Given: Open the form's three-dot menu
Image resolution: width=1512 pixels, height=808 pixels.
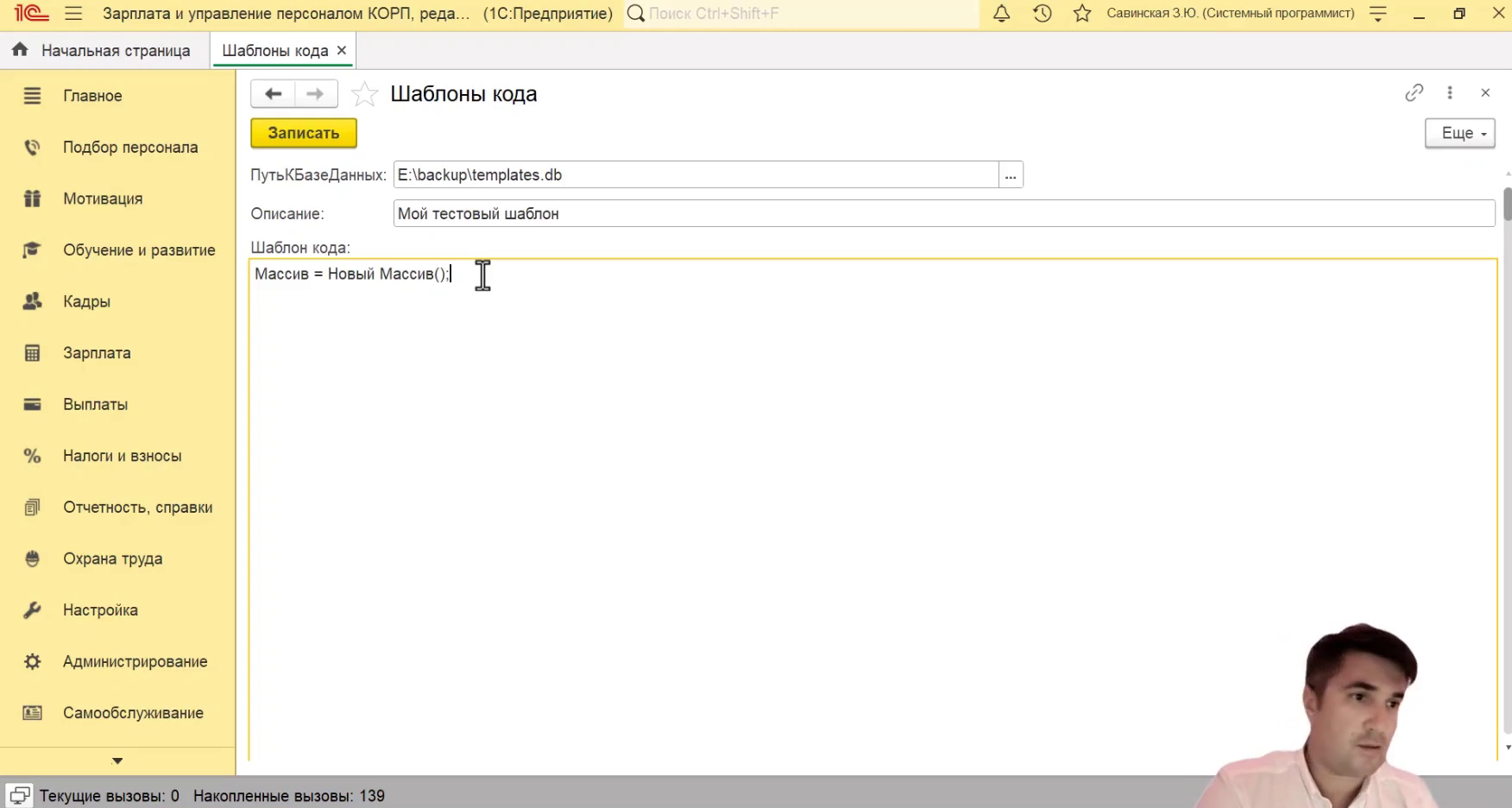Looking at the screenshot, I should tap(1450, 92).
